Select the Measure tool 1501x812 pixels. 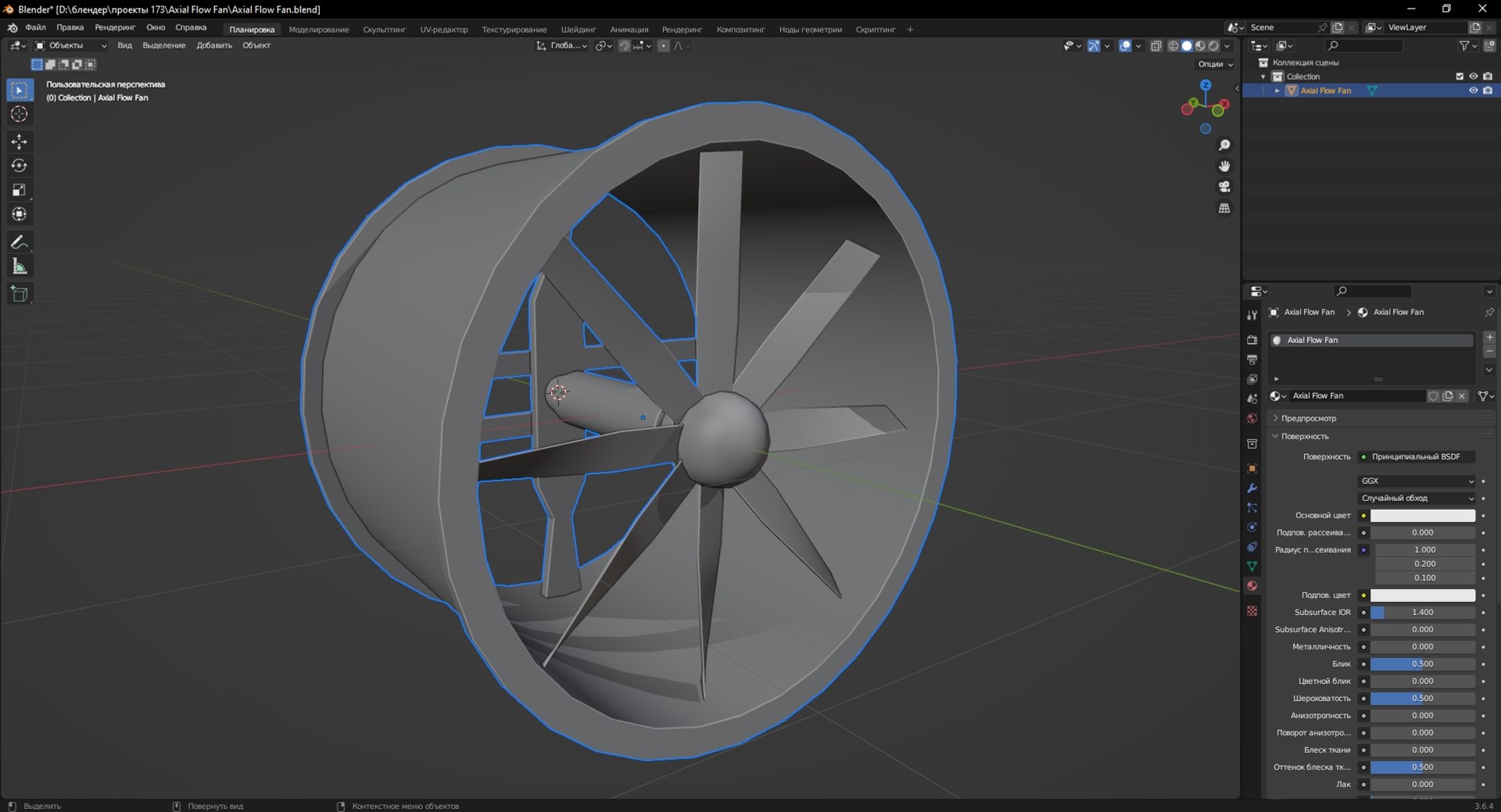pos(20,266)
